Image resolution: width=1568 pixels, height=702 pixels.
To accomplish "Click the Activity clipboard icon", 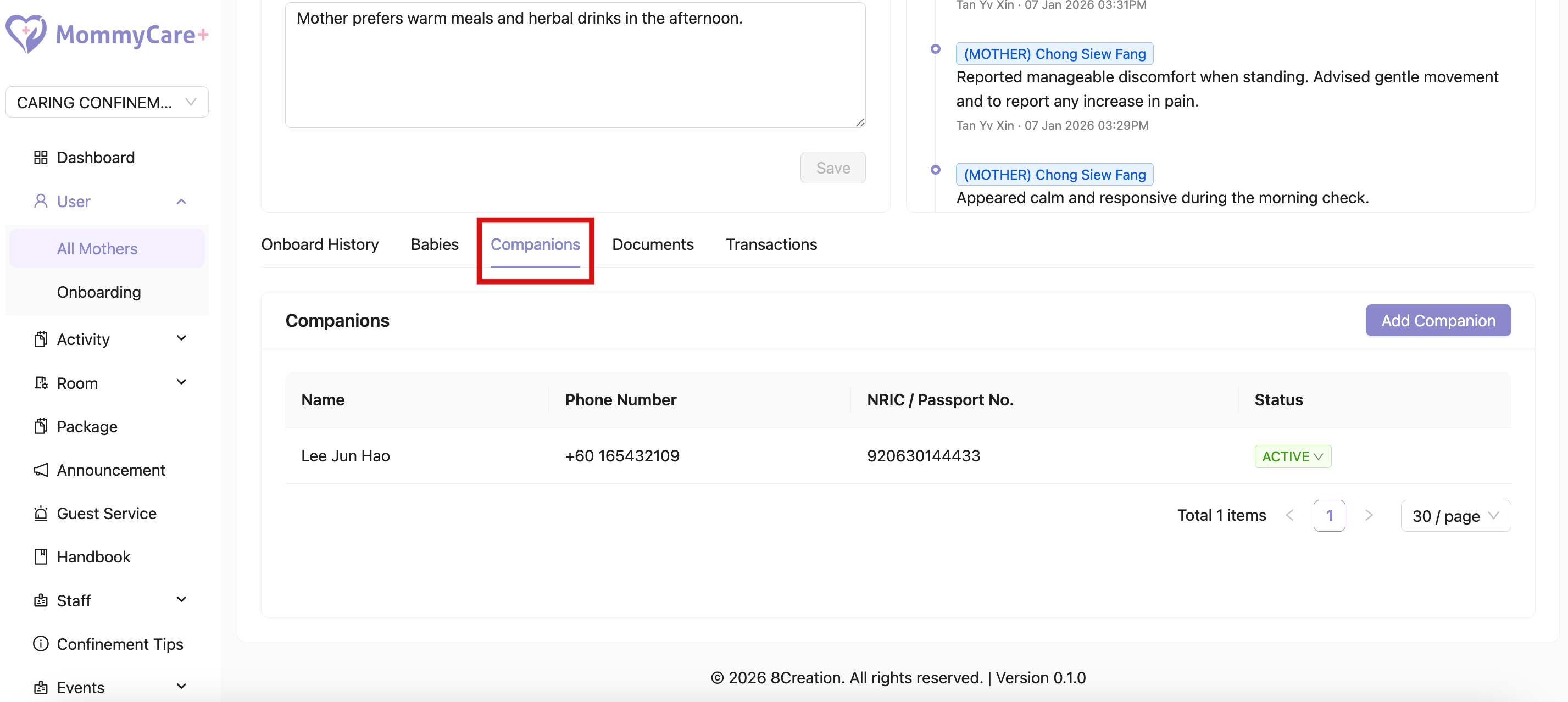I will pos(41,339).
